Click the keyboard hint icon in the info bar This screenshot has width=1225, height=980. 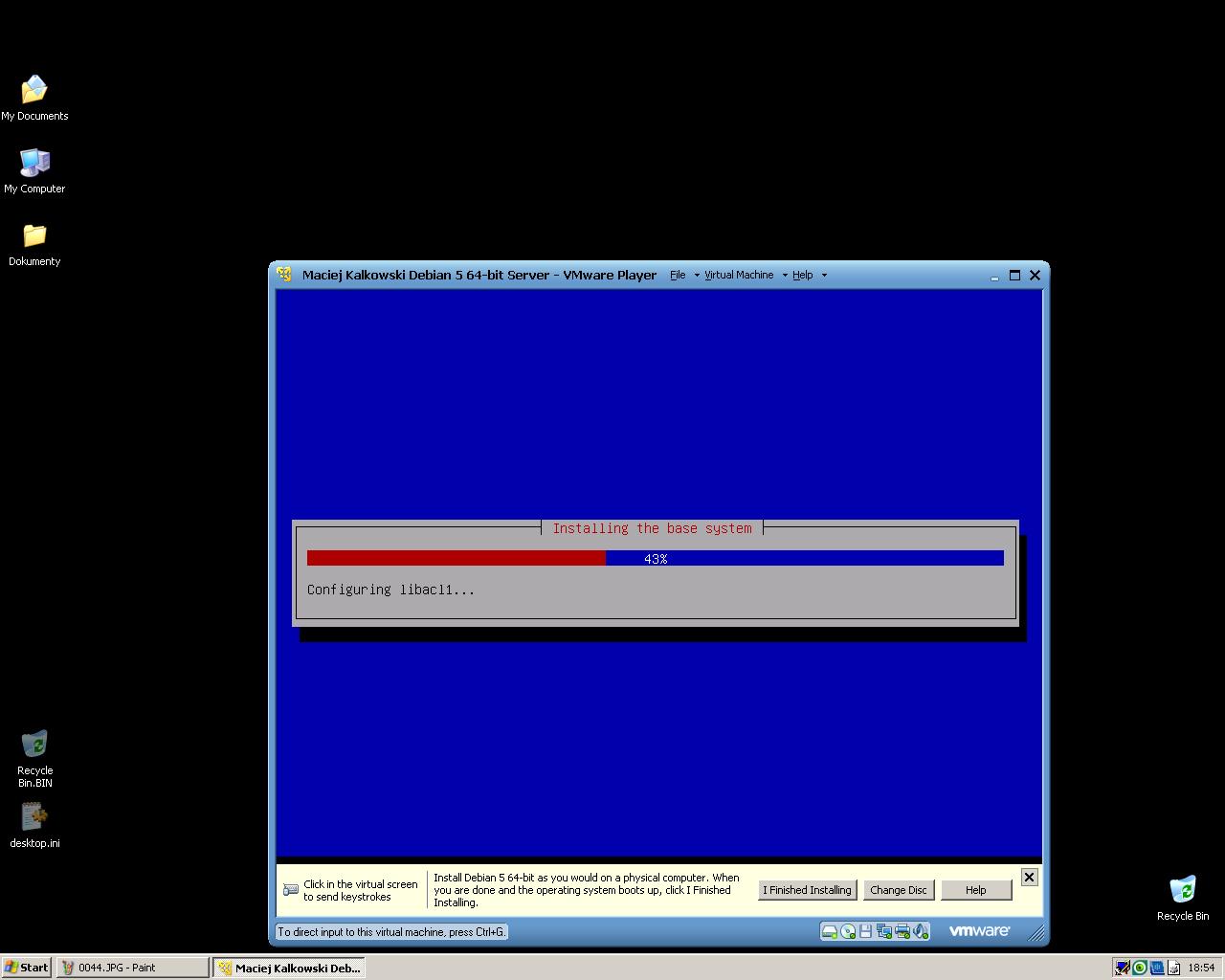pos(291,890)
